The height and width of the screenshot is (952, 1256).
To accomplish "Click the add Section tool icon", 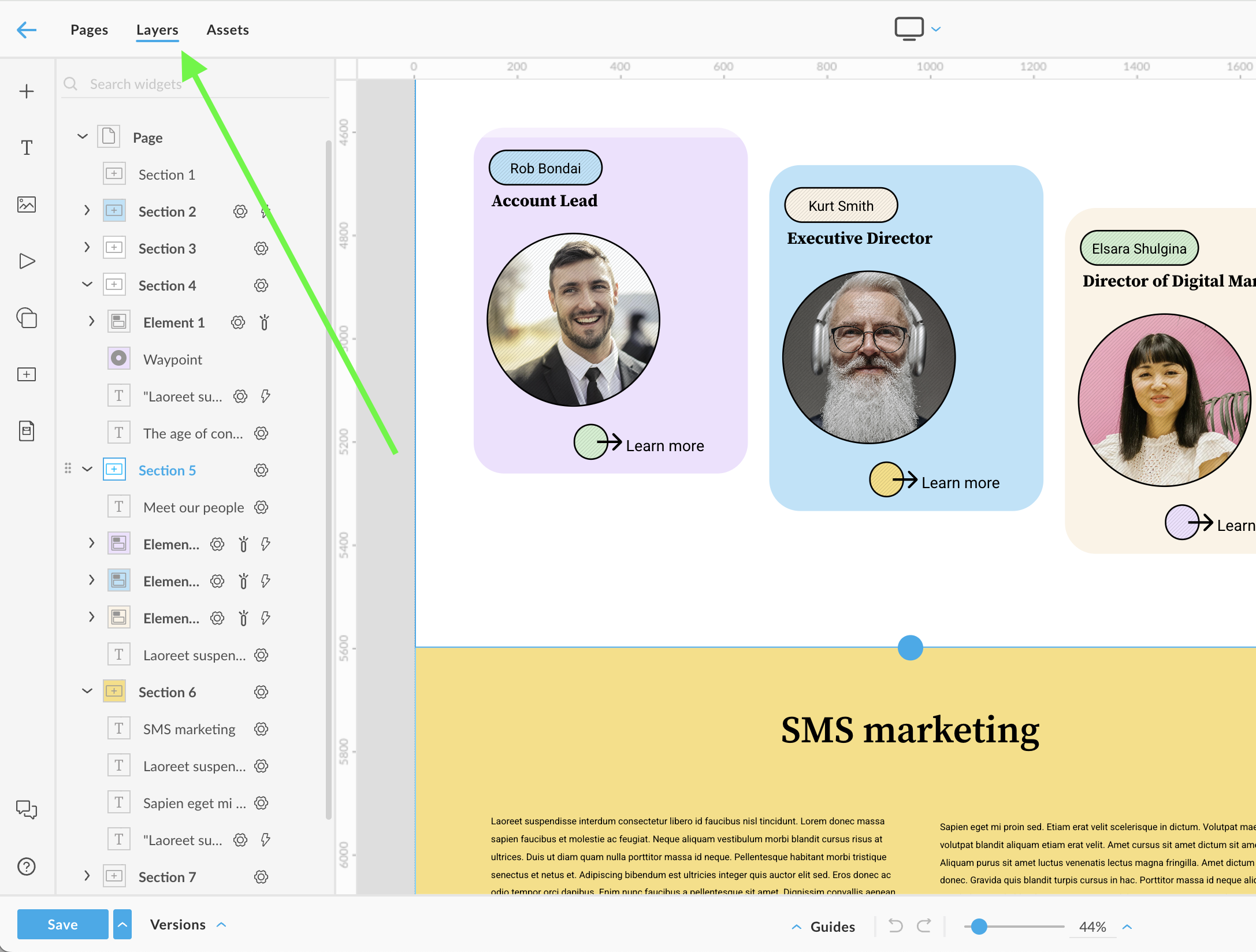I will click(x=27, y=374).
